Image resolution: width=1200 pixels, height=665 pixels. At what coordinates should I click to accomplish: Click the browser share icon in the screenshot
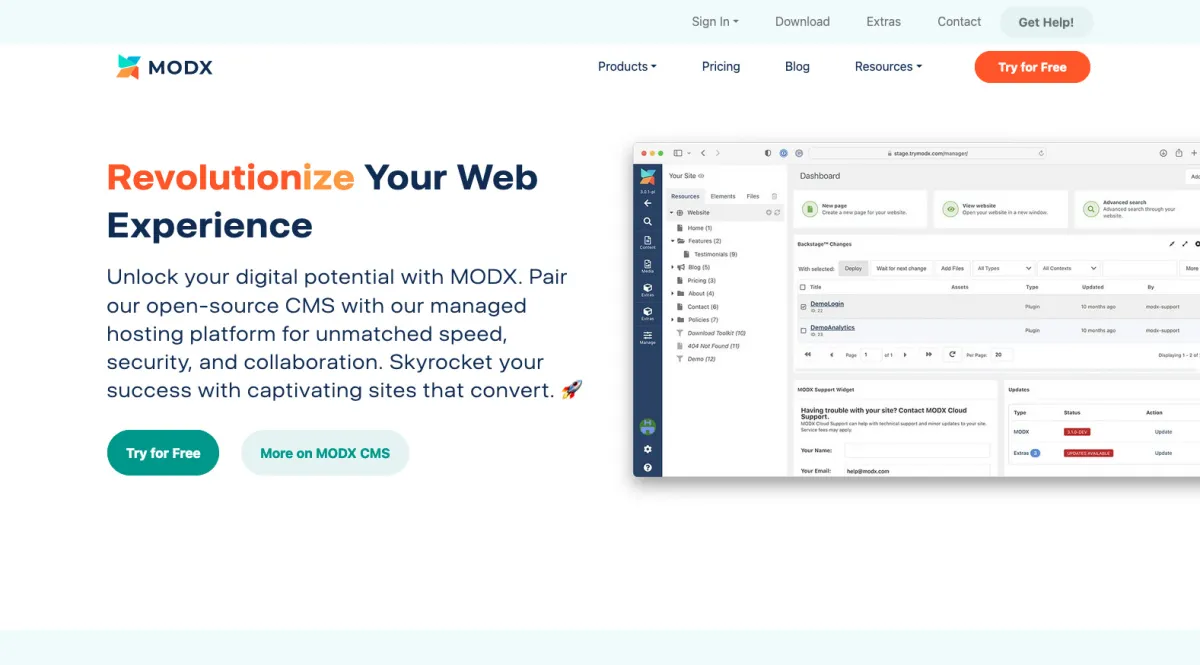point(1179,153)
